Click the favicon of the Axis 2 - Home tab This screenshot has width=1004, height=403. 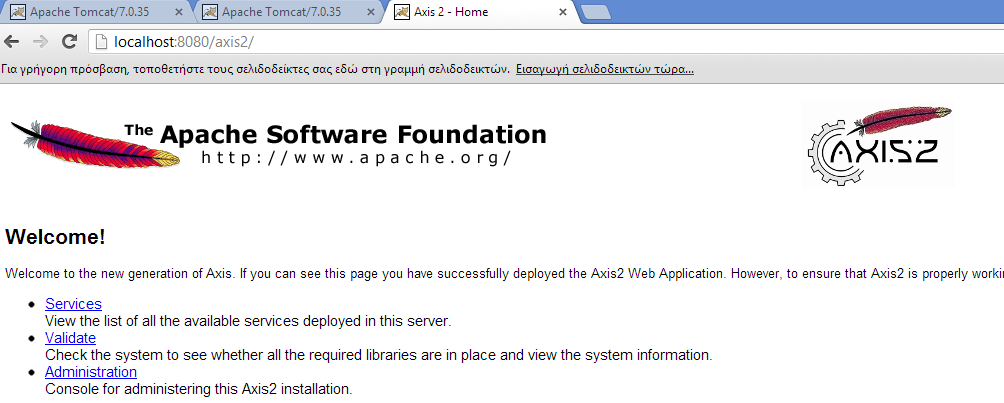tap(401, 12)
